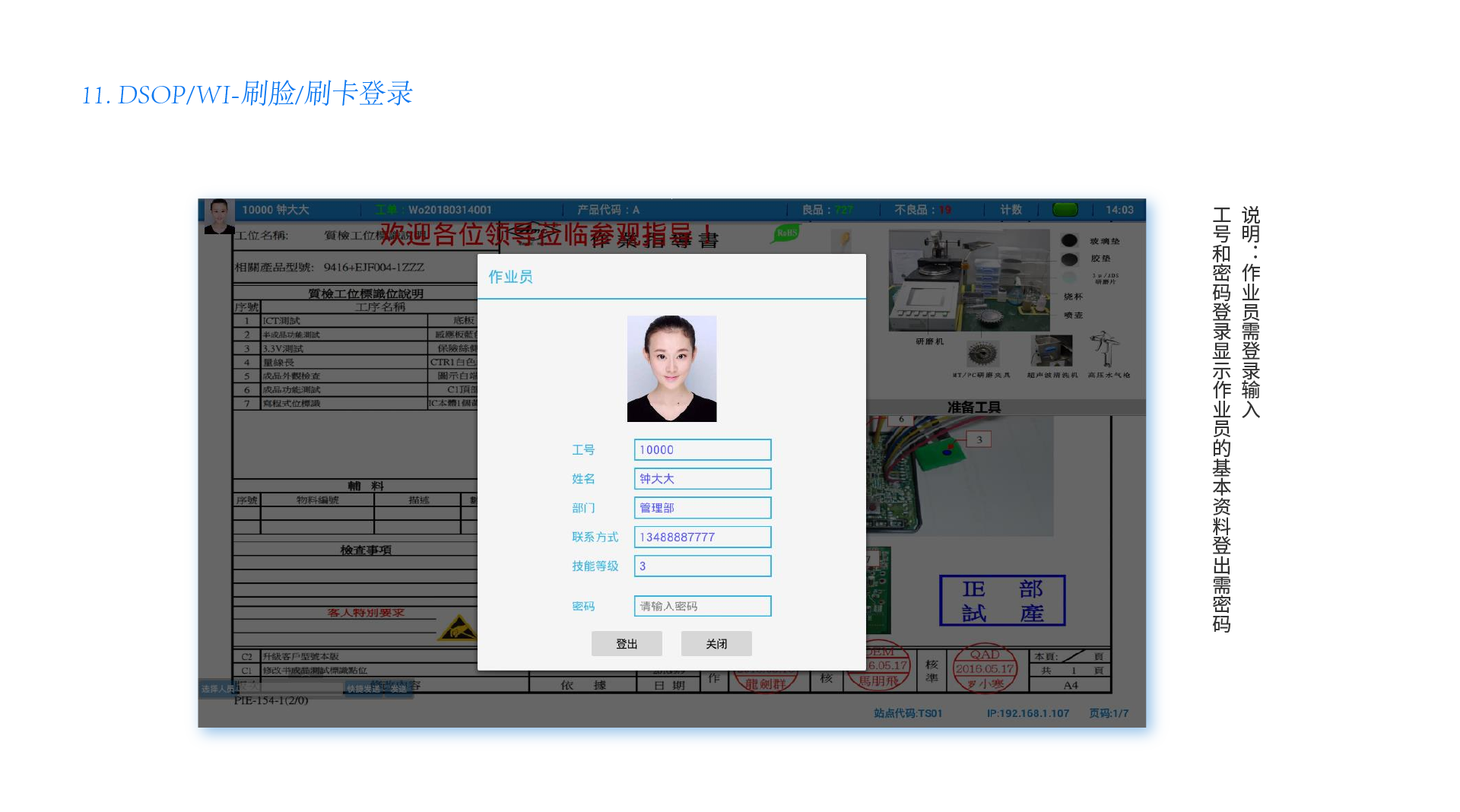The height and width of the screenshot is (812, 1460).
Task: Click the MT/PC grinding fixture image
Action: click(982, 354)
